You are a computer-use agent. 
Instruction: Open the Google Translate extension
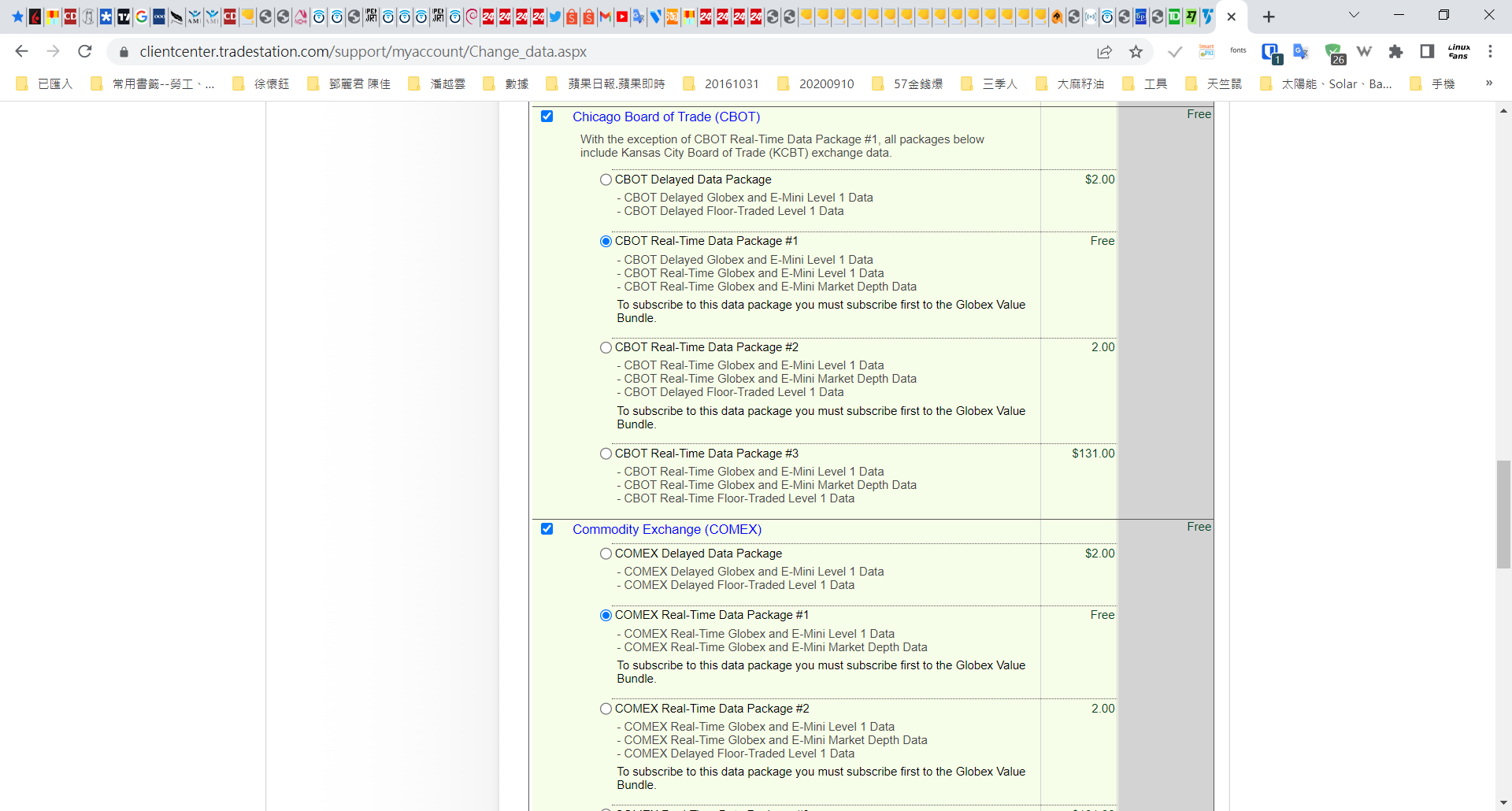pos(1301,52)
